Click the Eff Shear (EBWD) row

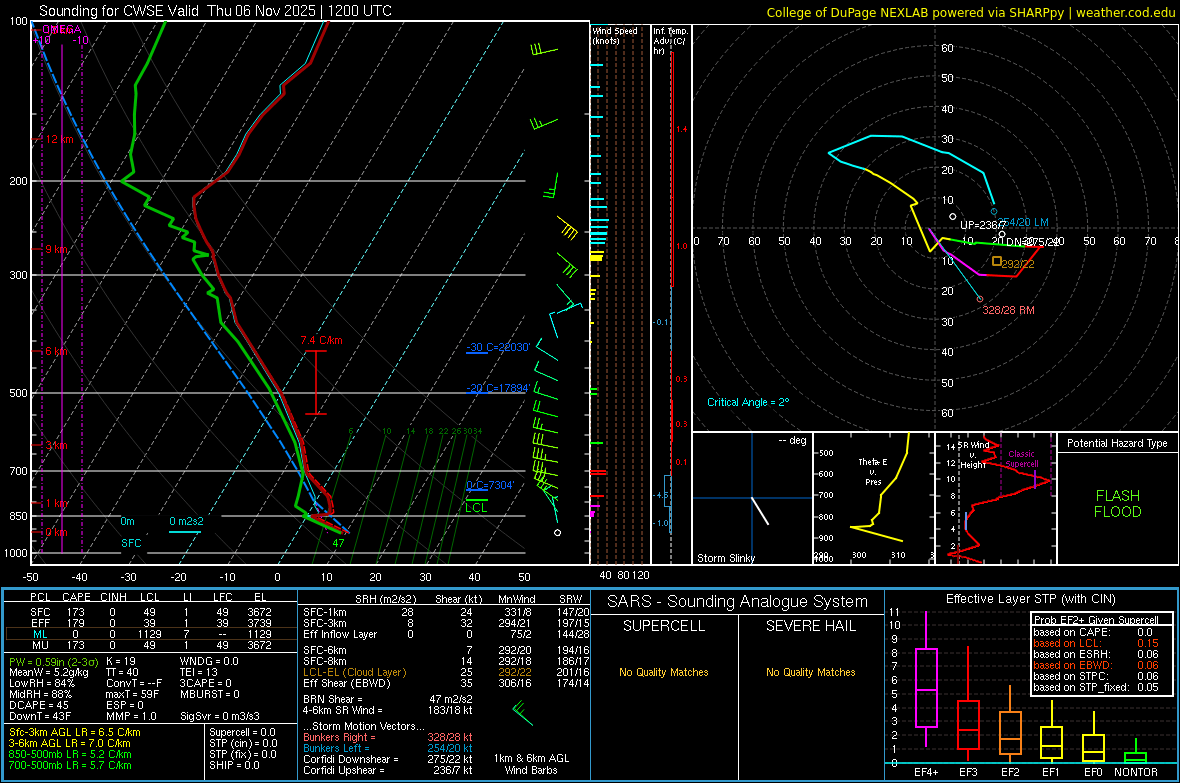click(x=446, y=684)
